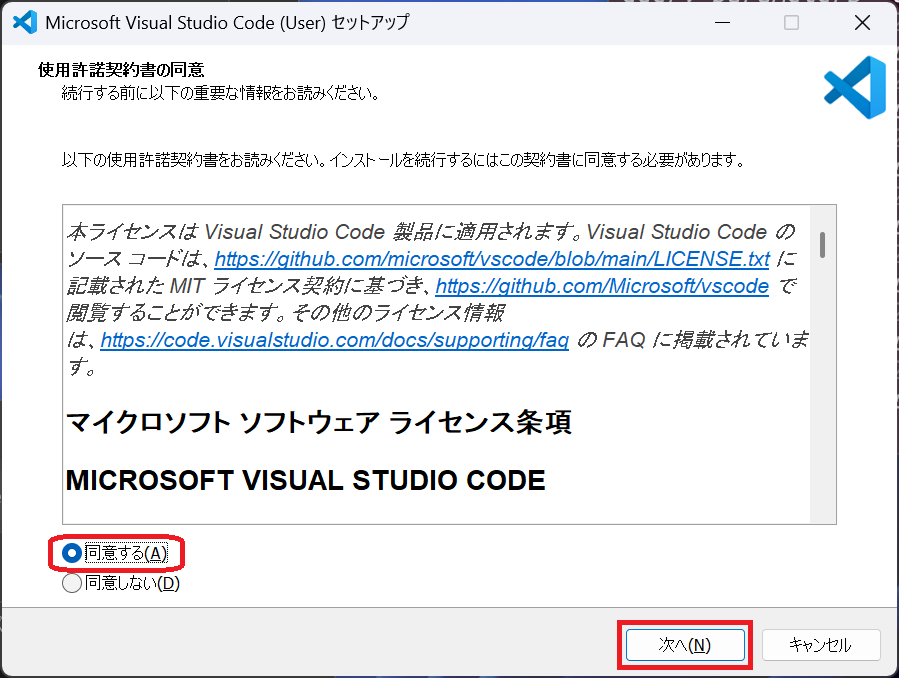Click the large VS Code logo
Viewport: 899px width, 678px height.
pos(854,87)
